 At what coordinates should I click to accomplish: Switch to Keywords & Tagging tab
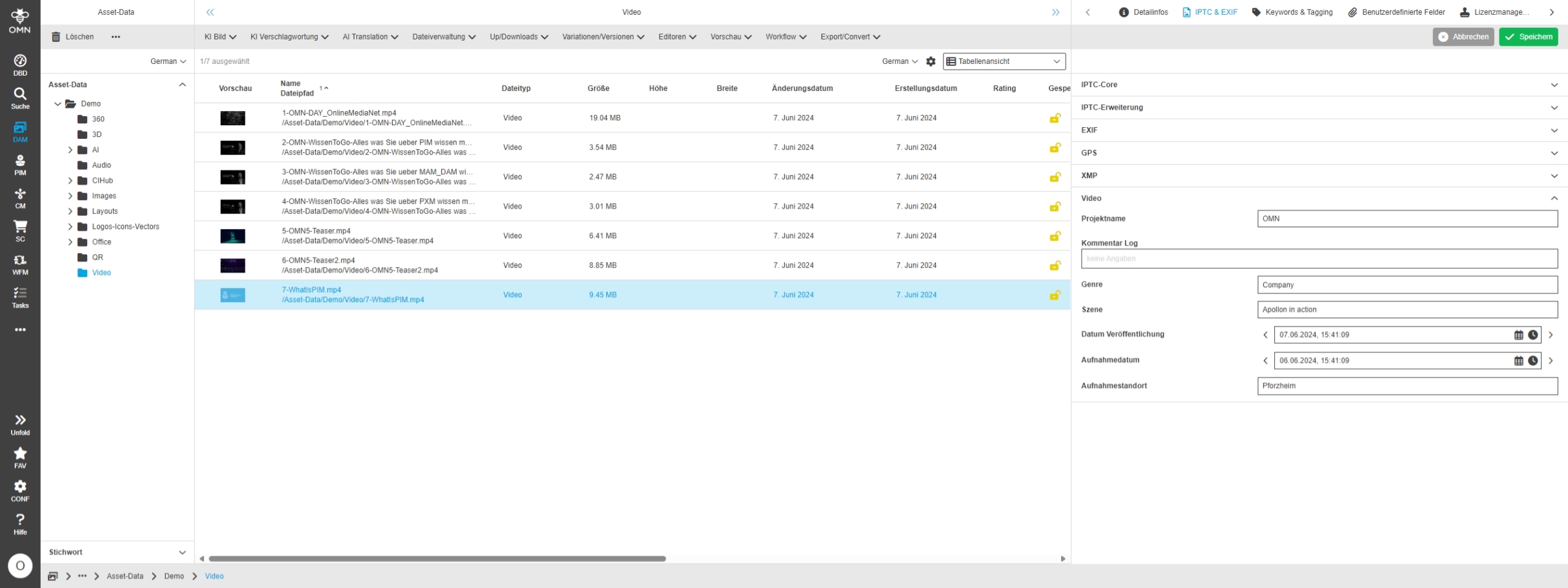coord(1292,12)
